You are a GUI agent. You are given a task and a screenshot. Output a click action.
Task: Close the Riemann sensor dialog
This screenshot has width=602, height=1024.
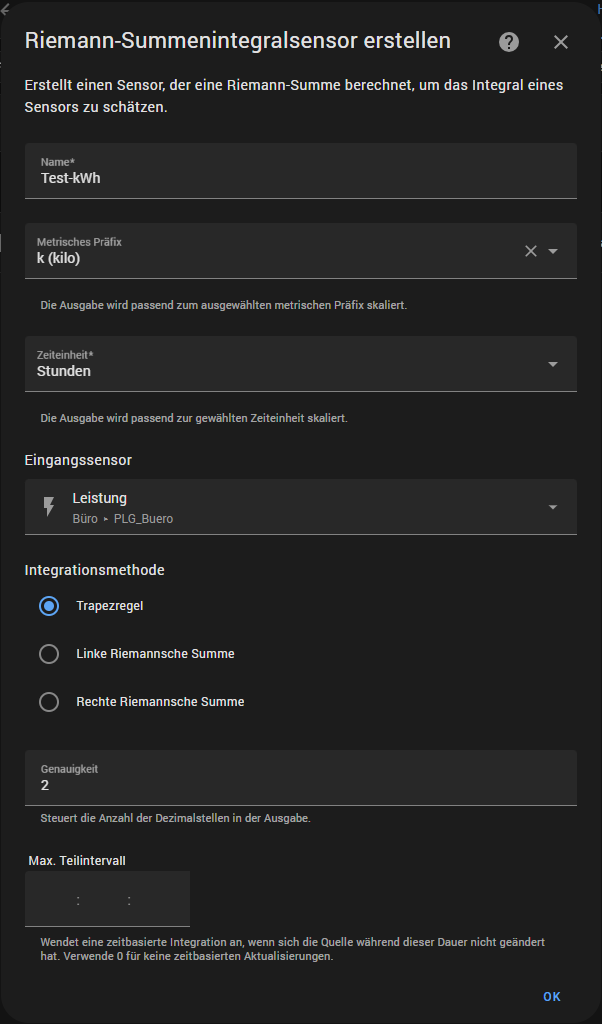pyautogui.click(x=561, y=42)
